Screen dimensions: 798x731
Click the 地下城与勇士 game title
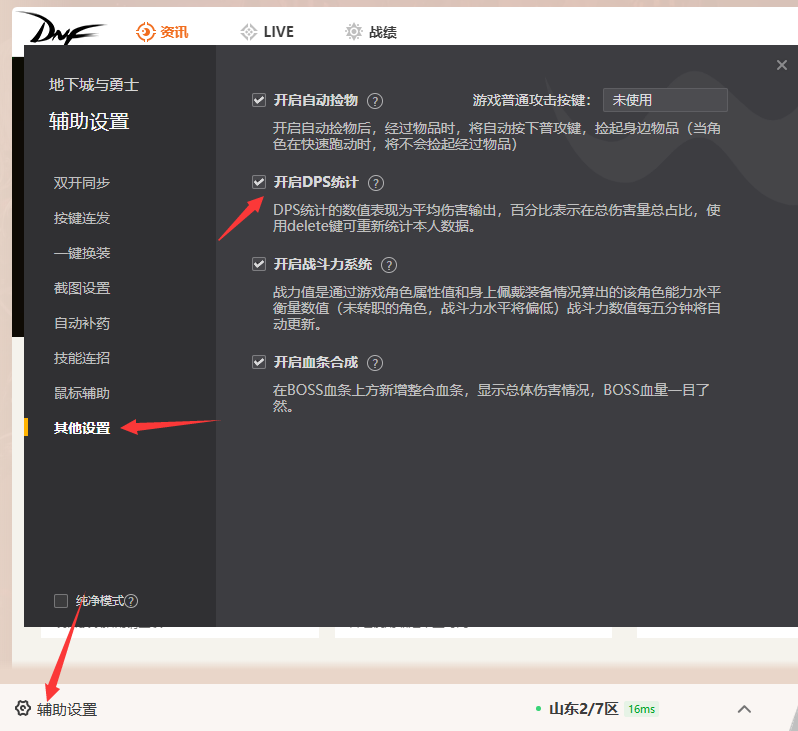point(94,85)
